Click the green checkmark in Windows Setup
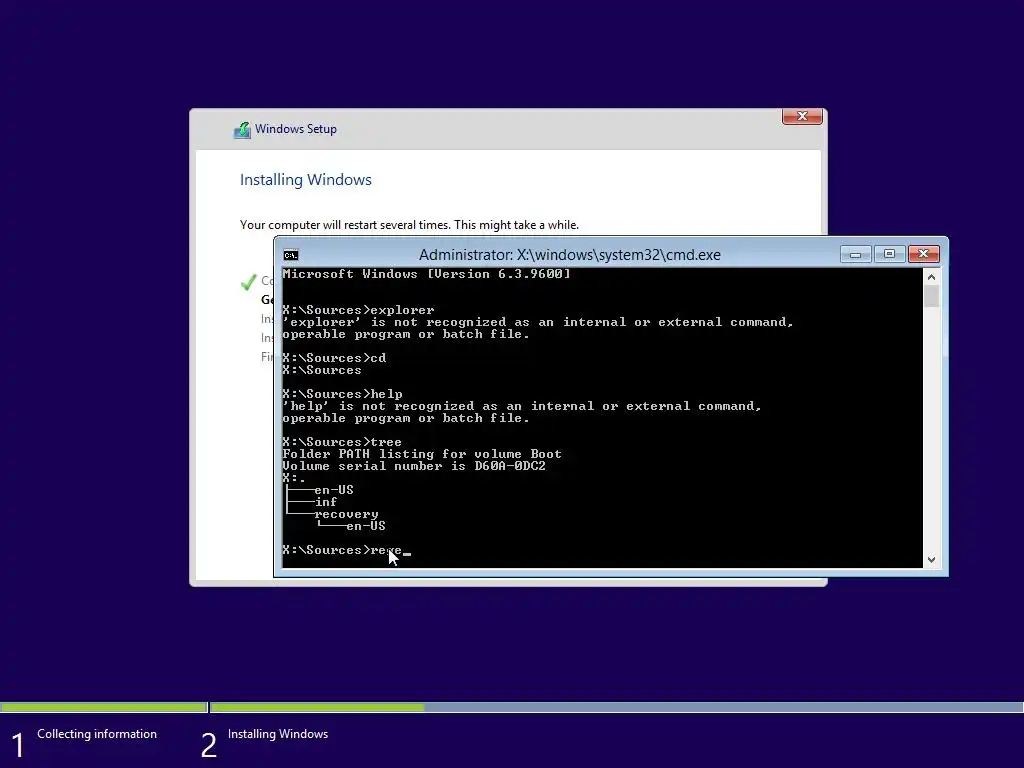The height and width of the screenshot is (768, 1024). click(x=248, y=282)
